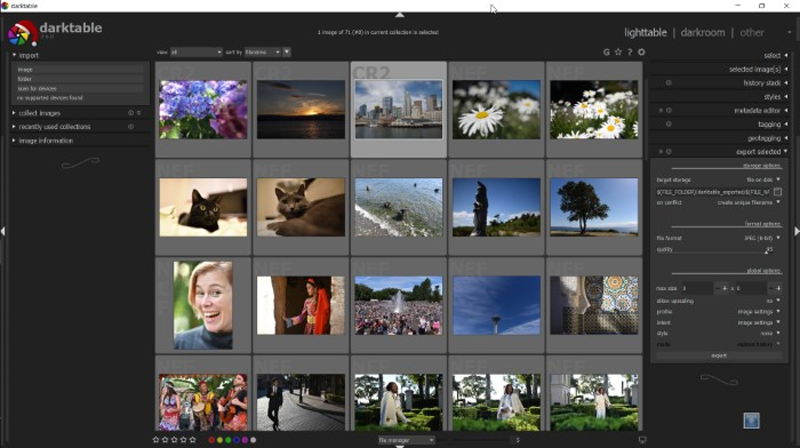Screen dimensions: 800x448
Task: Reset the collect images module parameters
Action: click(x=131, y=113)
